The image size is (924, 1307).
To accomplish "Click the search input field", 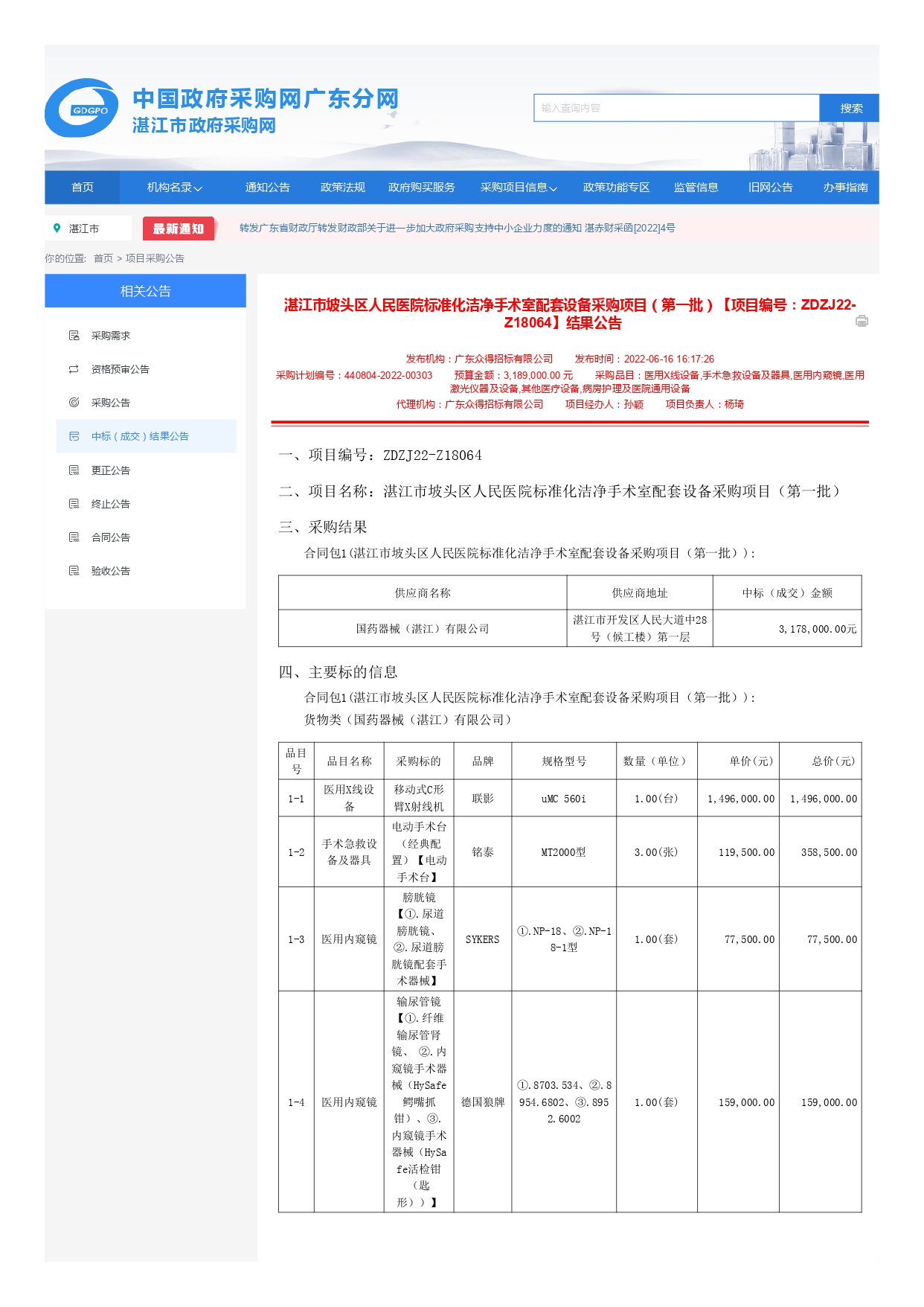I will 676,108.
